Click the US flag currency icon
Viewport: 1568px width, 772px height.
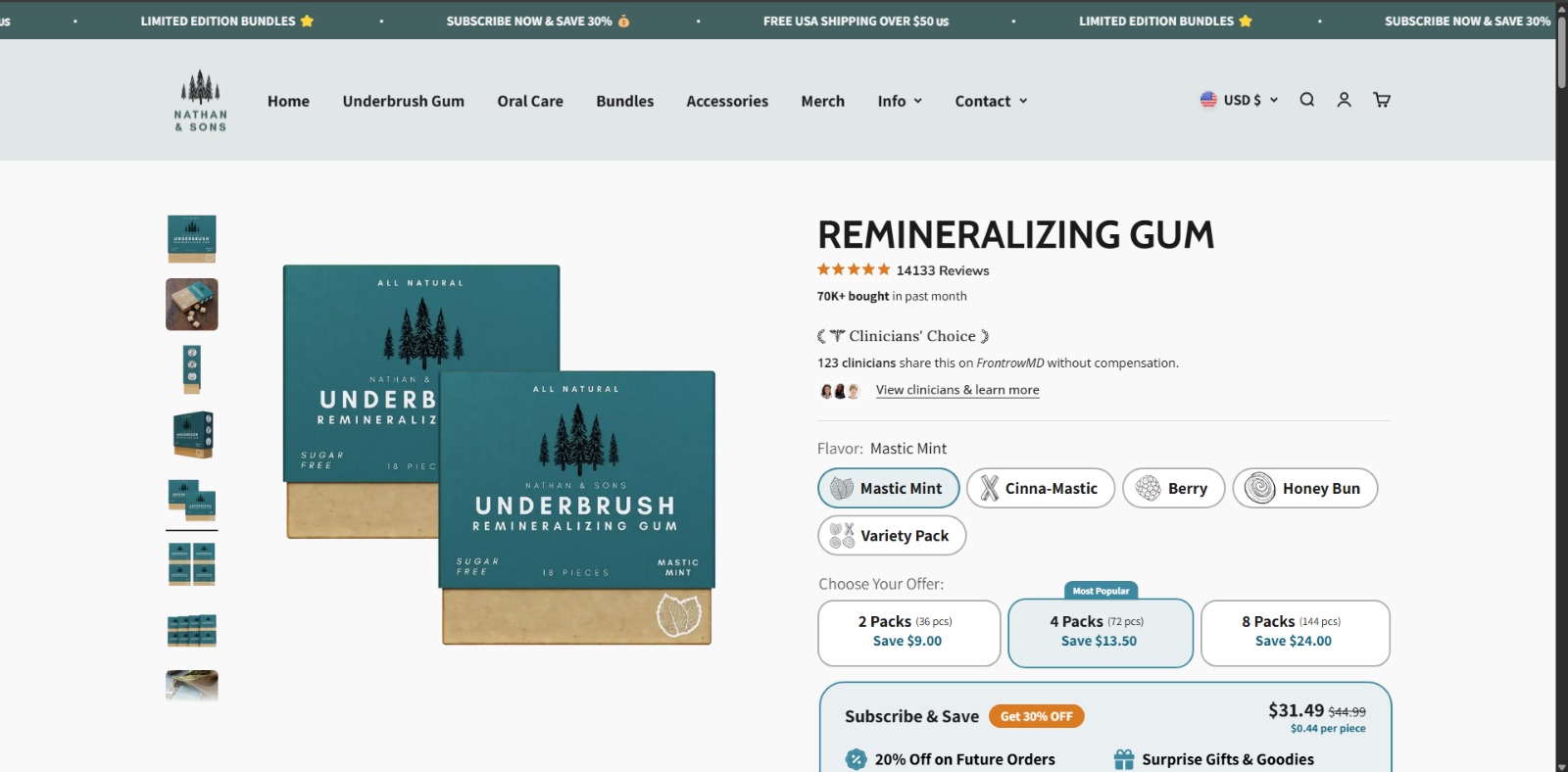click(1208, 100)
